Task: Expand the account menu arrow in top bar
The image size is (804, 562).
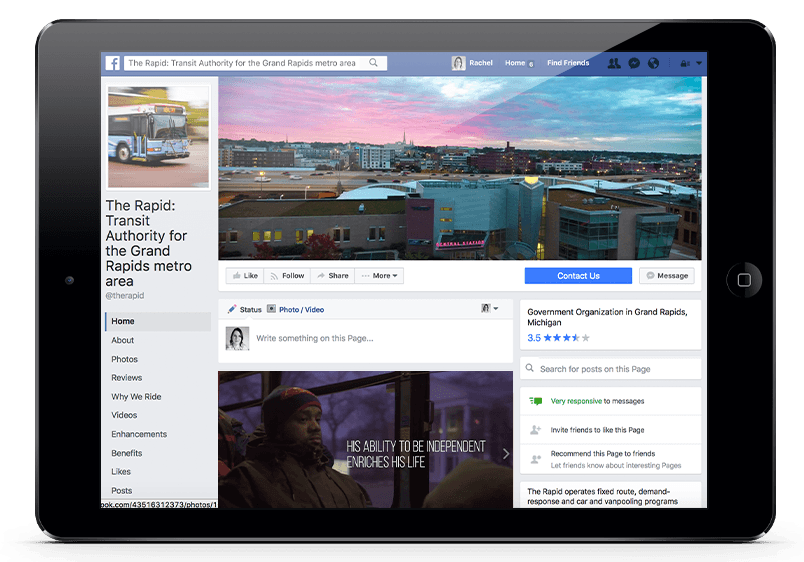Action: click(x=698, y=63)
